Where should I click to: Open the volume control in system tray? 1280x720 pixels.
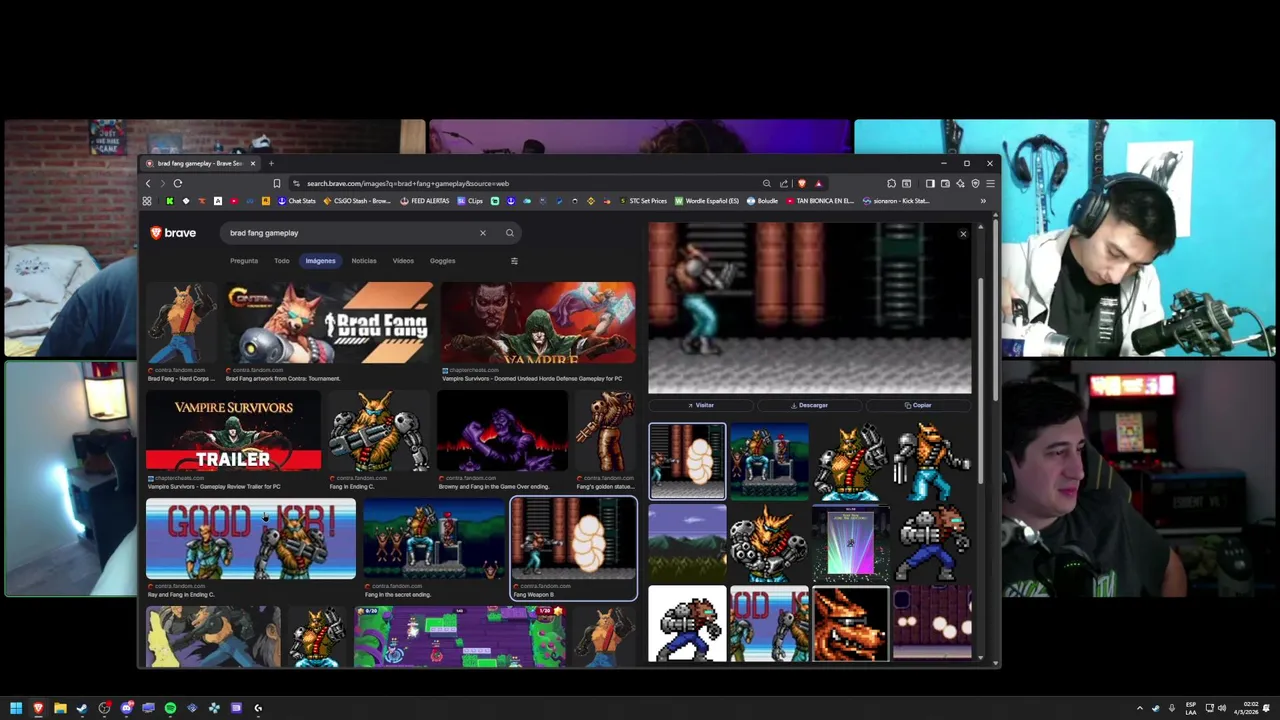(x=1221, y=708)
